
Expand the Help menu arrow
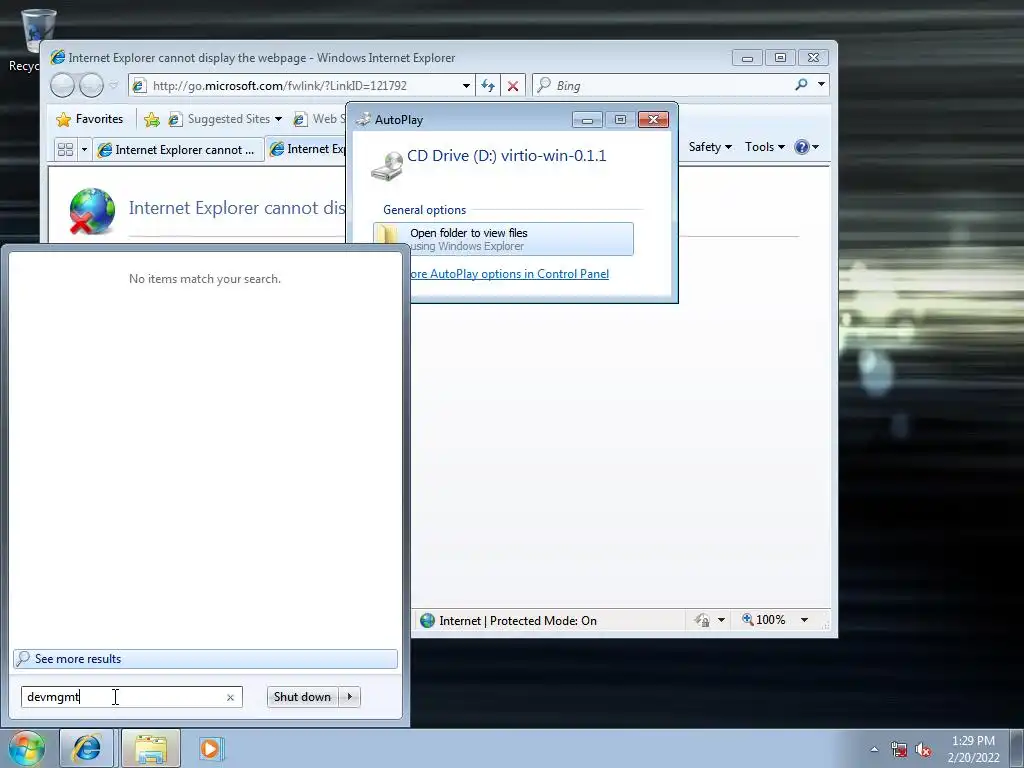815,147
